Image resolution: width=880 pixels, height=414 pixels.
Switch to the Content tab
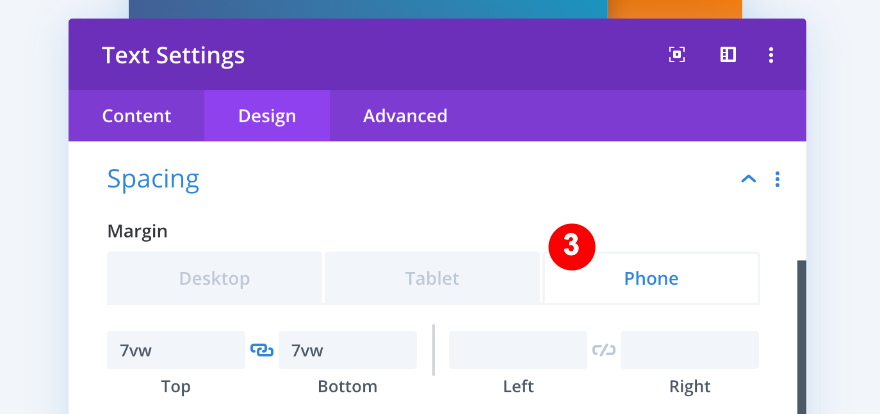(136, 116)
